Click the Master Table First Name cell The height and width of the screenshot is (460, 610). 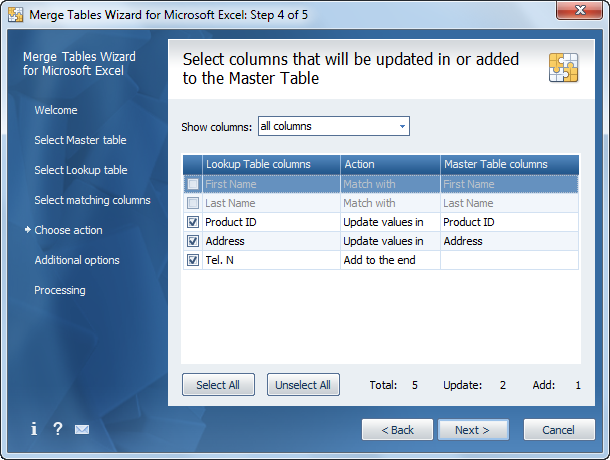[510, 184]
